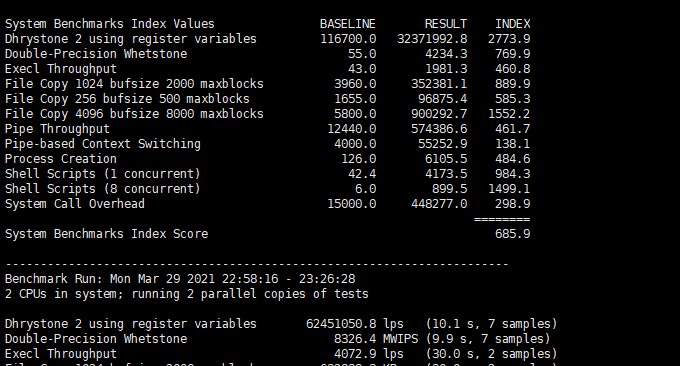
Task: Click Whetstone index value 769.9
Action: click(x=513, y=54)
